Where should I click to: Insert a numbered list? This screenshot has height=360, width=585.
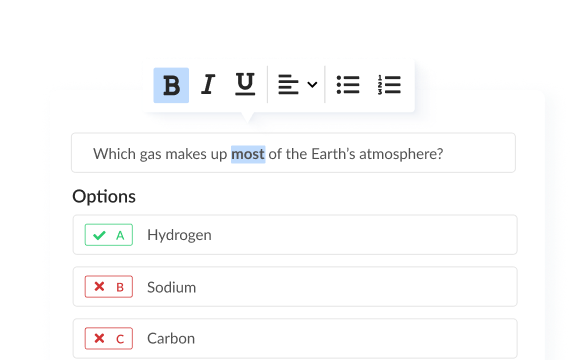(389, 85)
